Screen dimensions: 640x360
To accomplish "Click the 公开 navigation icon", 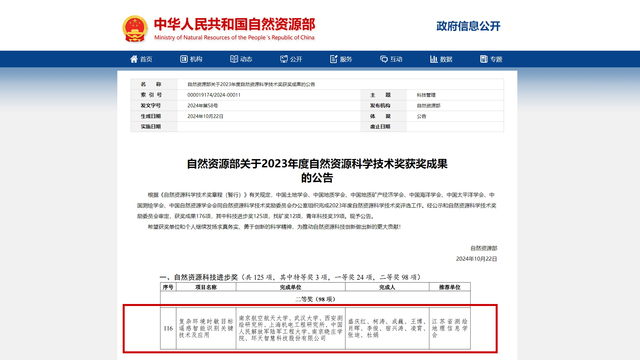I will pos(284,59).
